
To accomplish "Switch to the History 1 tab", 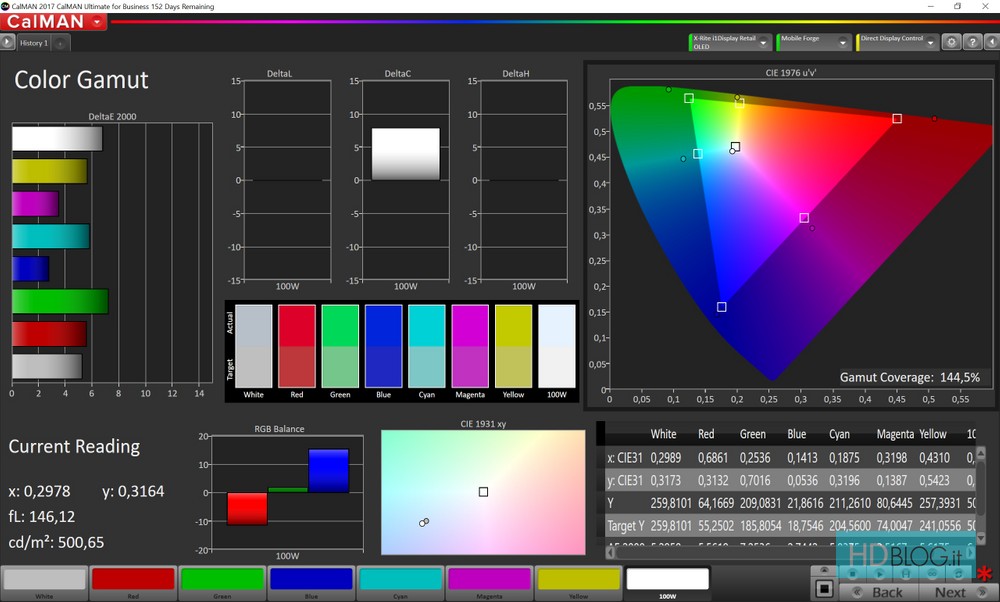I will [33, 43].
